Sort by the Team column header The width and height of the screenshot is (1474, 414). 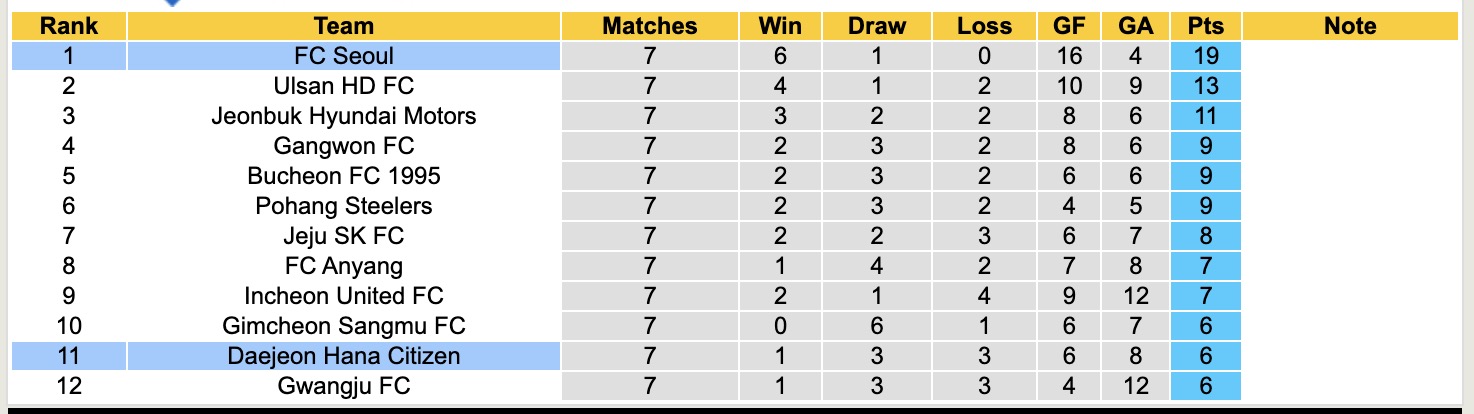pyautogui.click(x=343, y=27)
